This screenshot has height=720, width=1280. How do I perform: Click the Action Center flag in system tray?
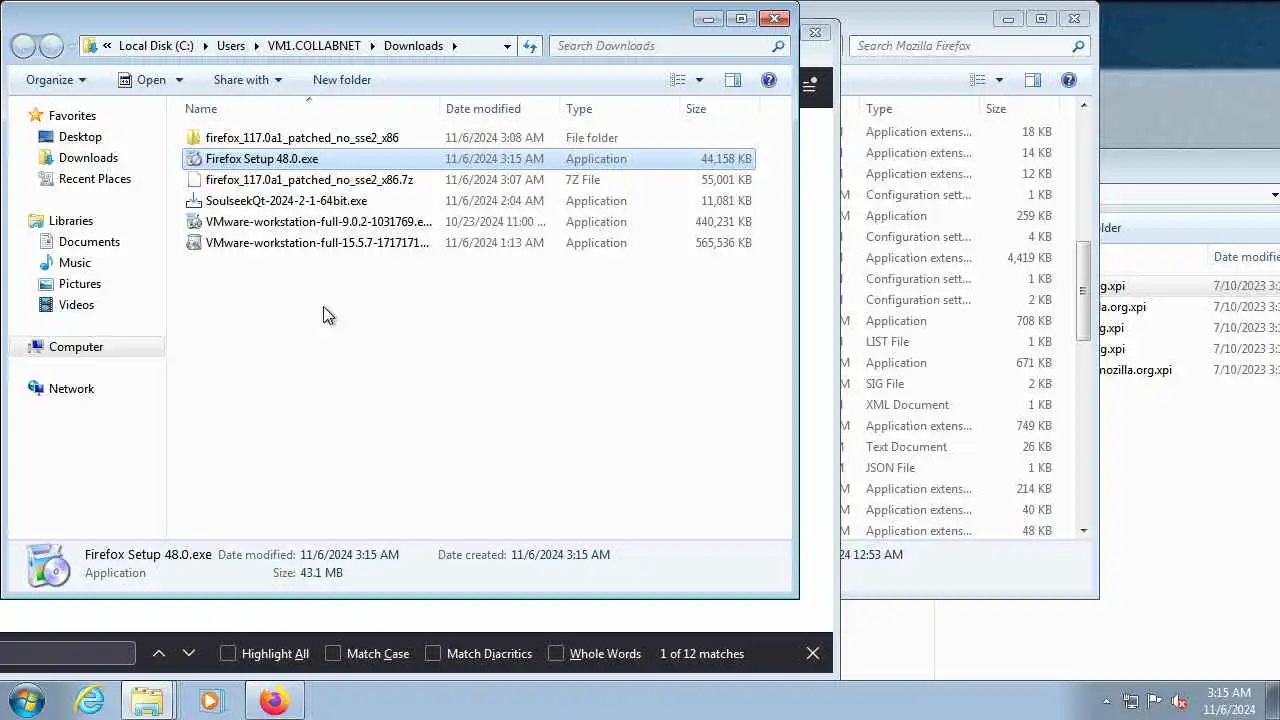coord(1155,701)
